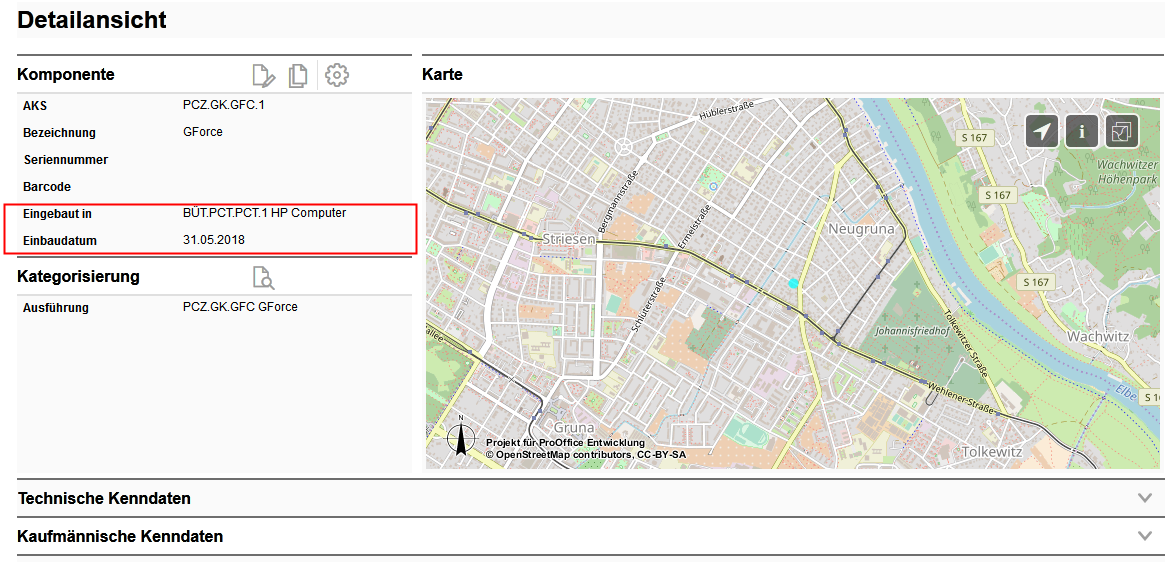Screen dimensions: 1168x562
Task: Click the map navigation arrow button
Action: 1042,131
